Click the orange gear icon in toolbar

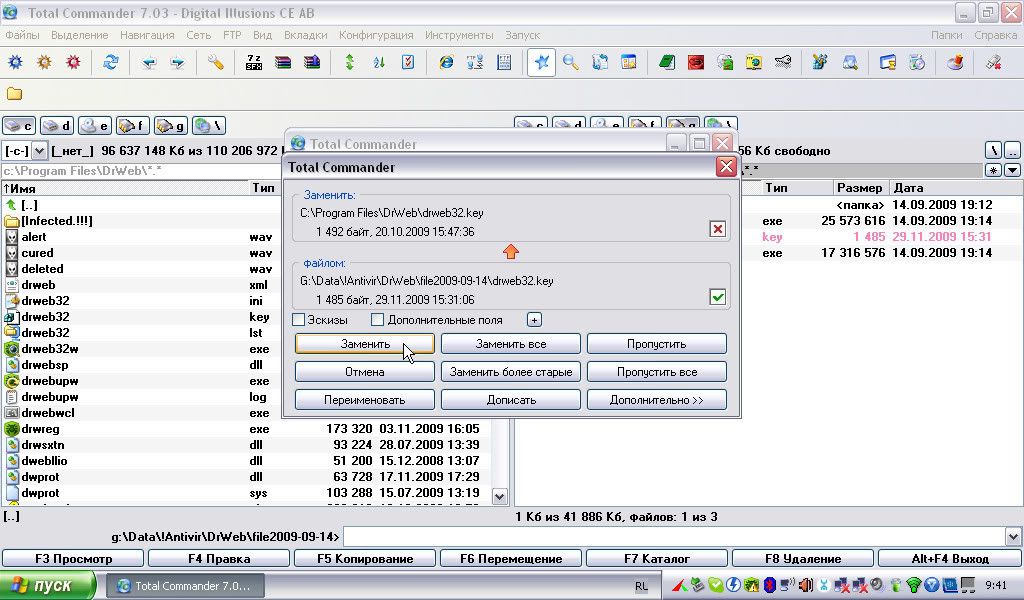tap(44, 63)
